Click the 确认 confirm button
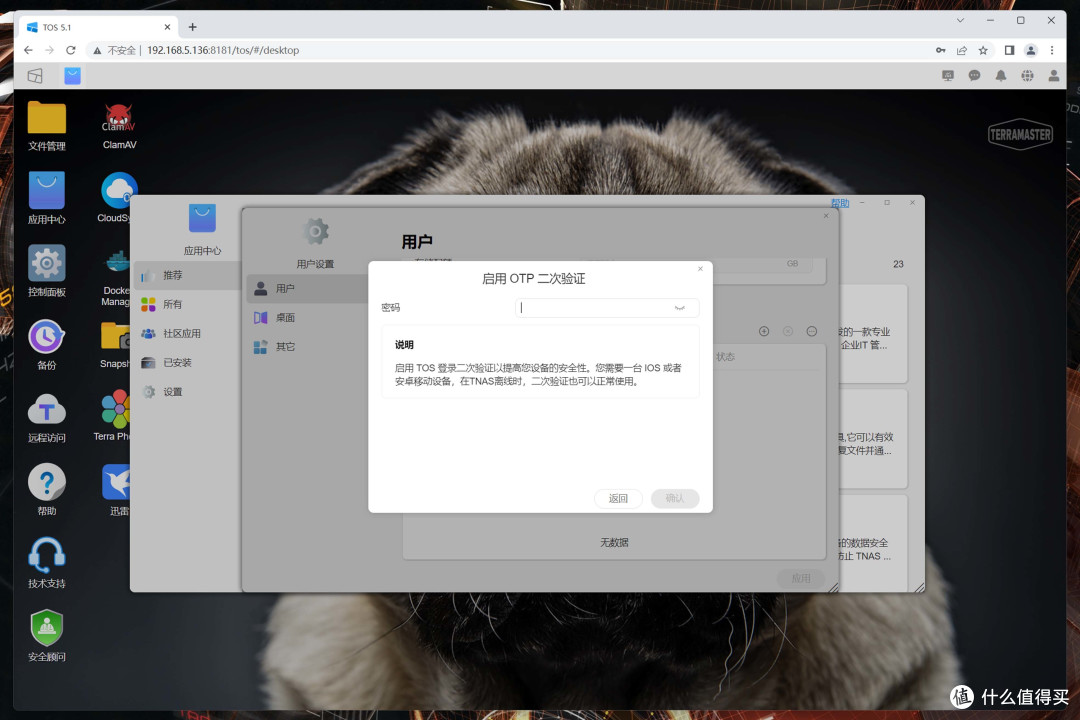 click(x=675, y=498)
